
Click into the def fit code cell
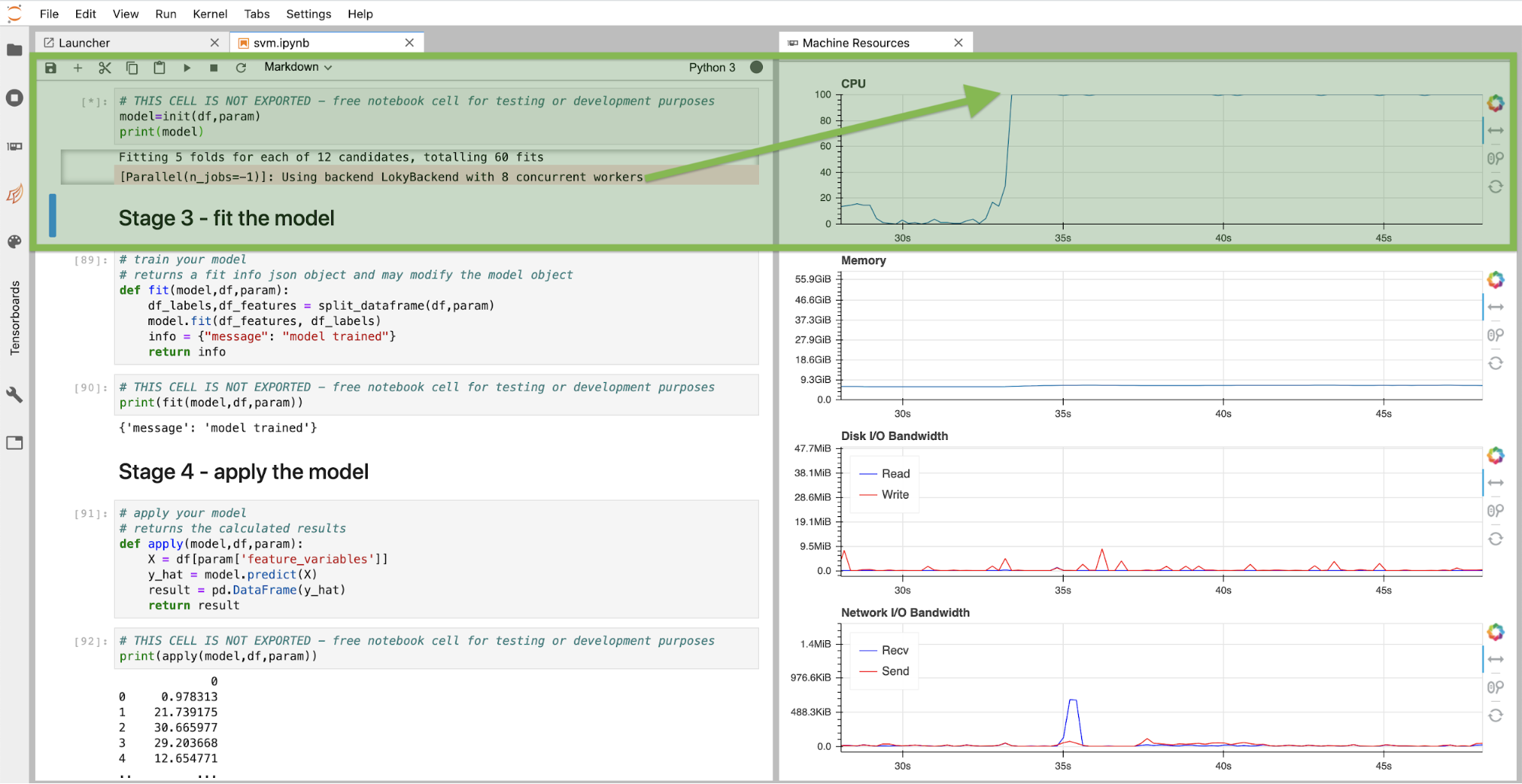coord(436,307)
